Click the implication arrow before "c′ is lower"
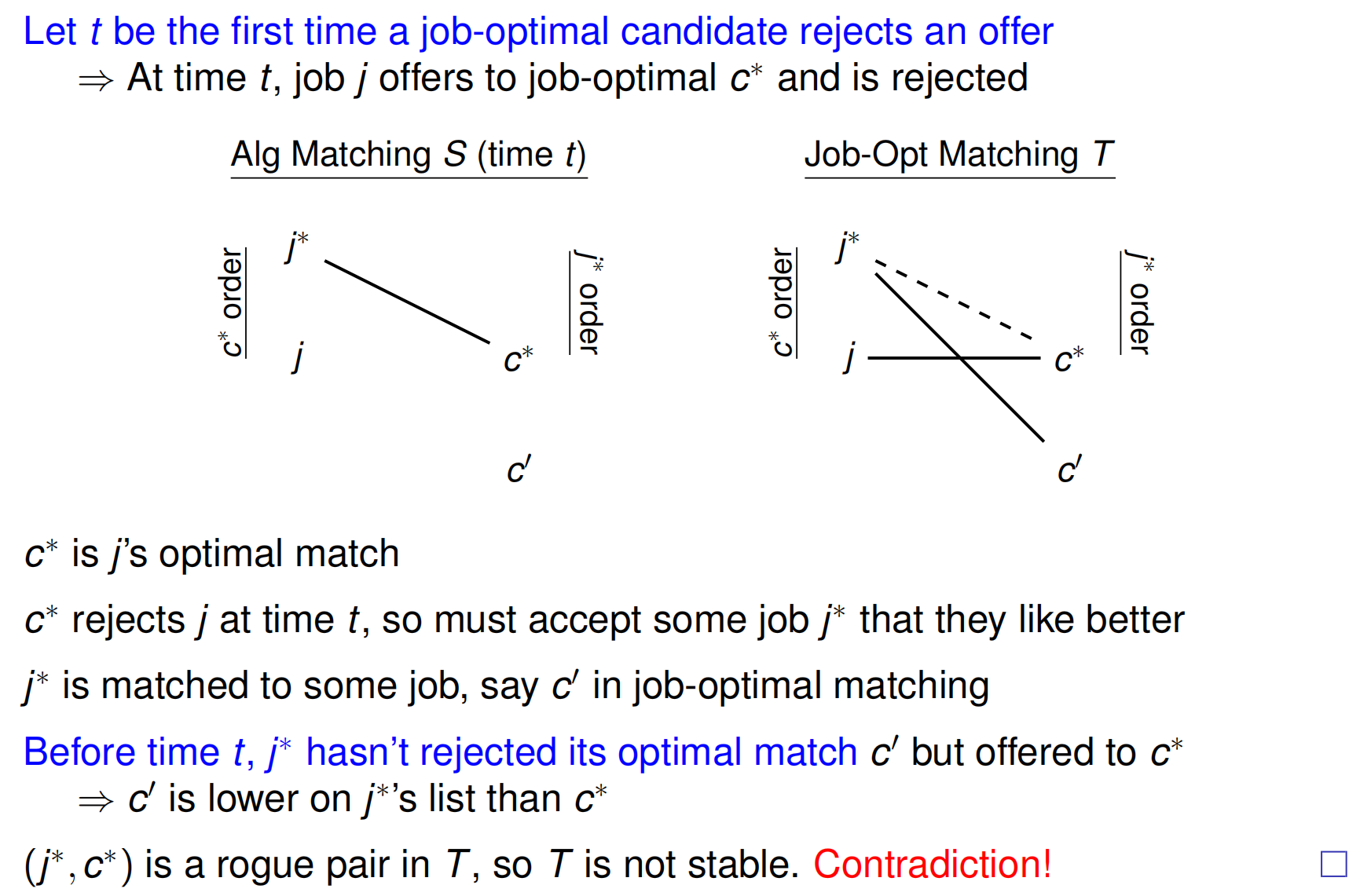Screen dimensions: 1371x896 point(96,801)
